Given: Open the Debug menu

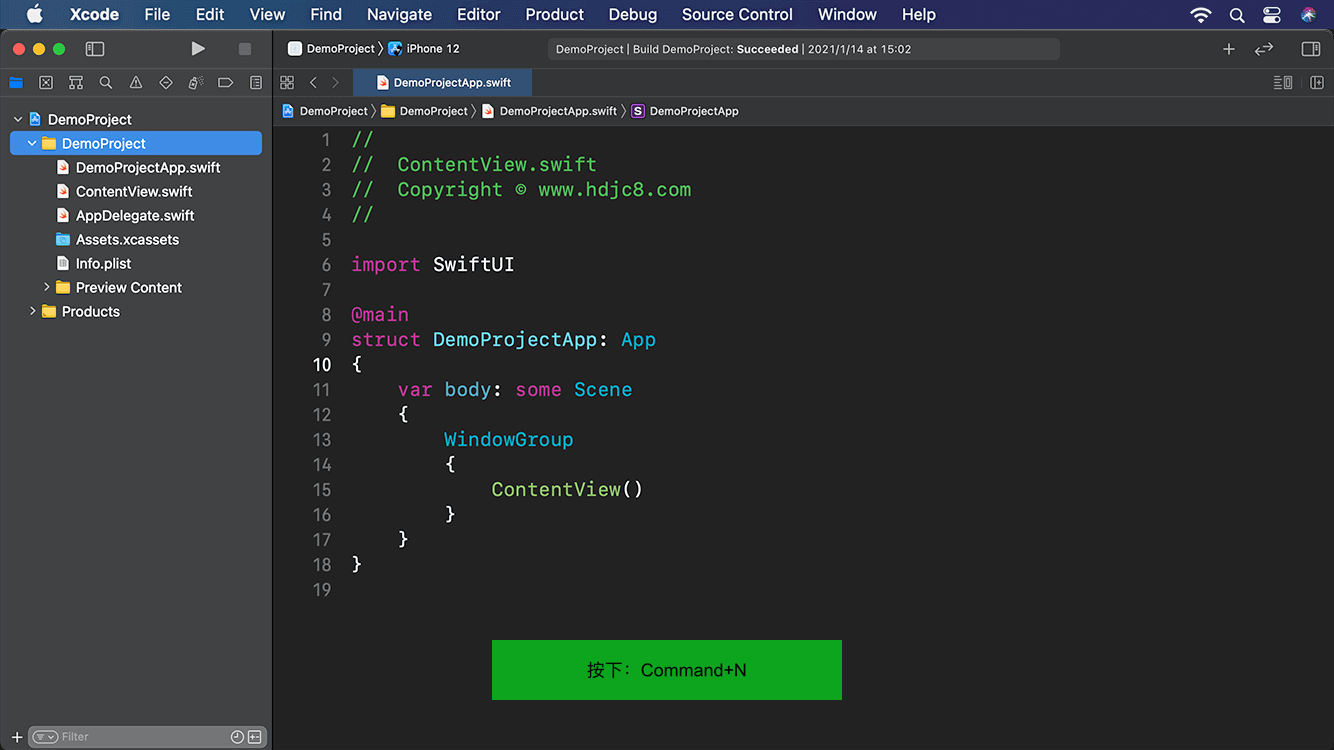Looking at the screenshot, I should tap(633, 14).
